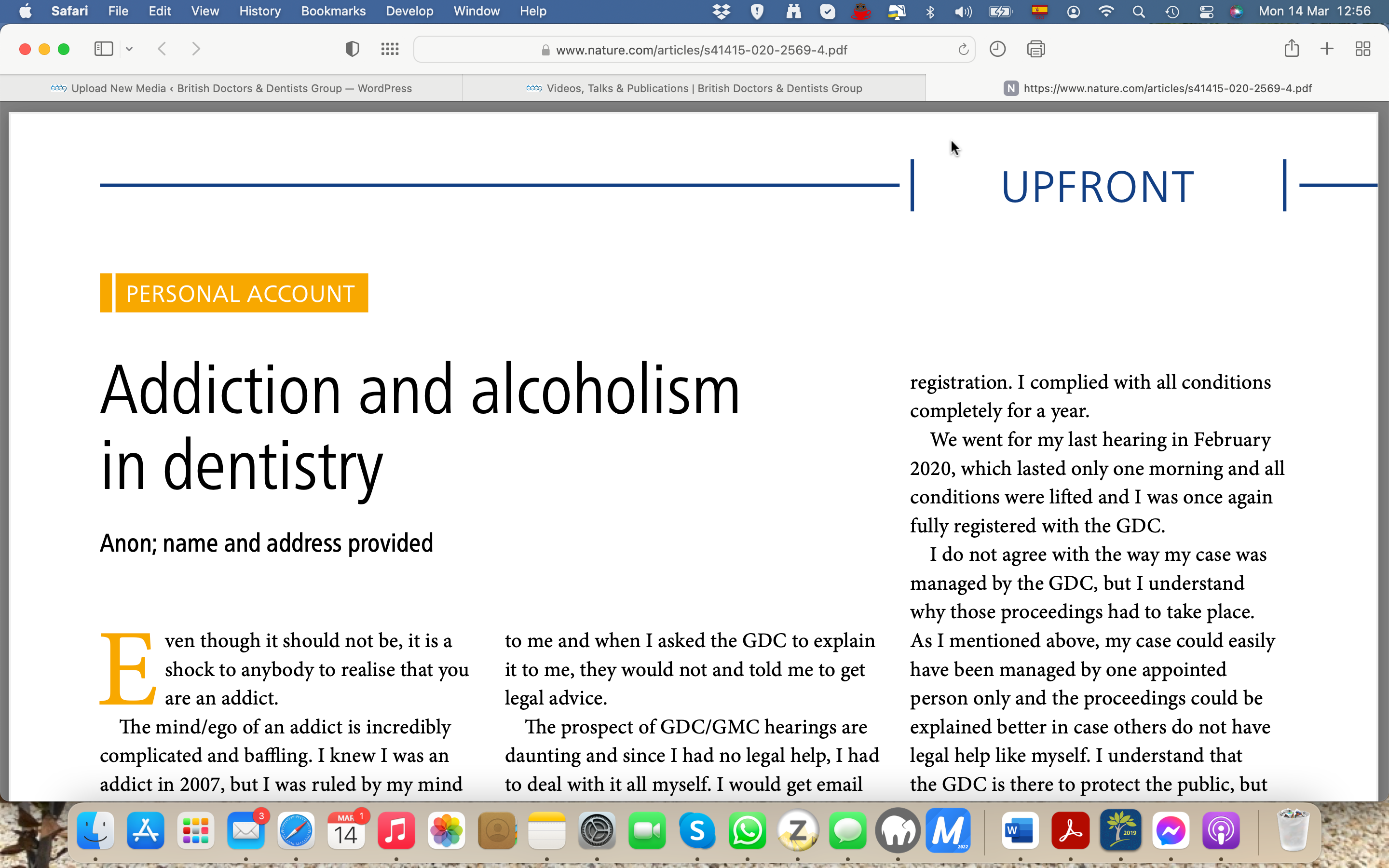Open the View menu
This screenshot has width=1389, height=868.
[205, 11]
